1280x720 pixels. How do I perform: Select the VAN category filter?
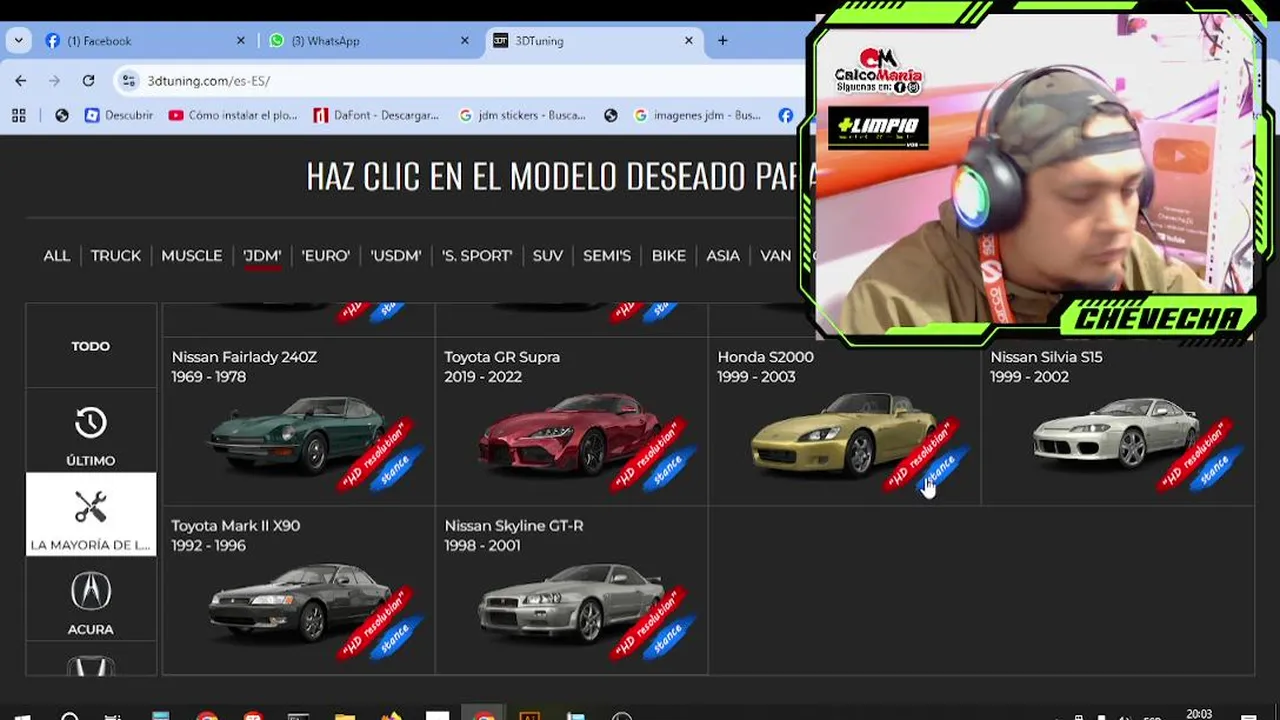776,256
